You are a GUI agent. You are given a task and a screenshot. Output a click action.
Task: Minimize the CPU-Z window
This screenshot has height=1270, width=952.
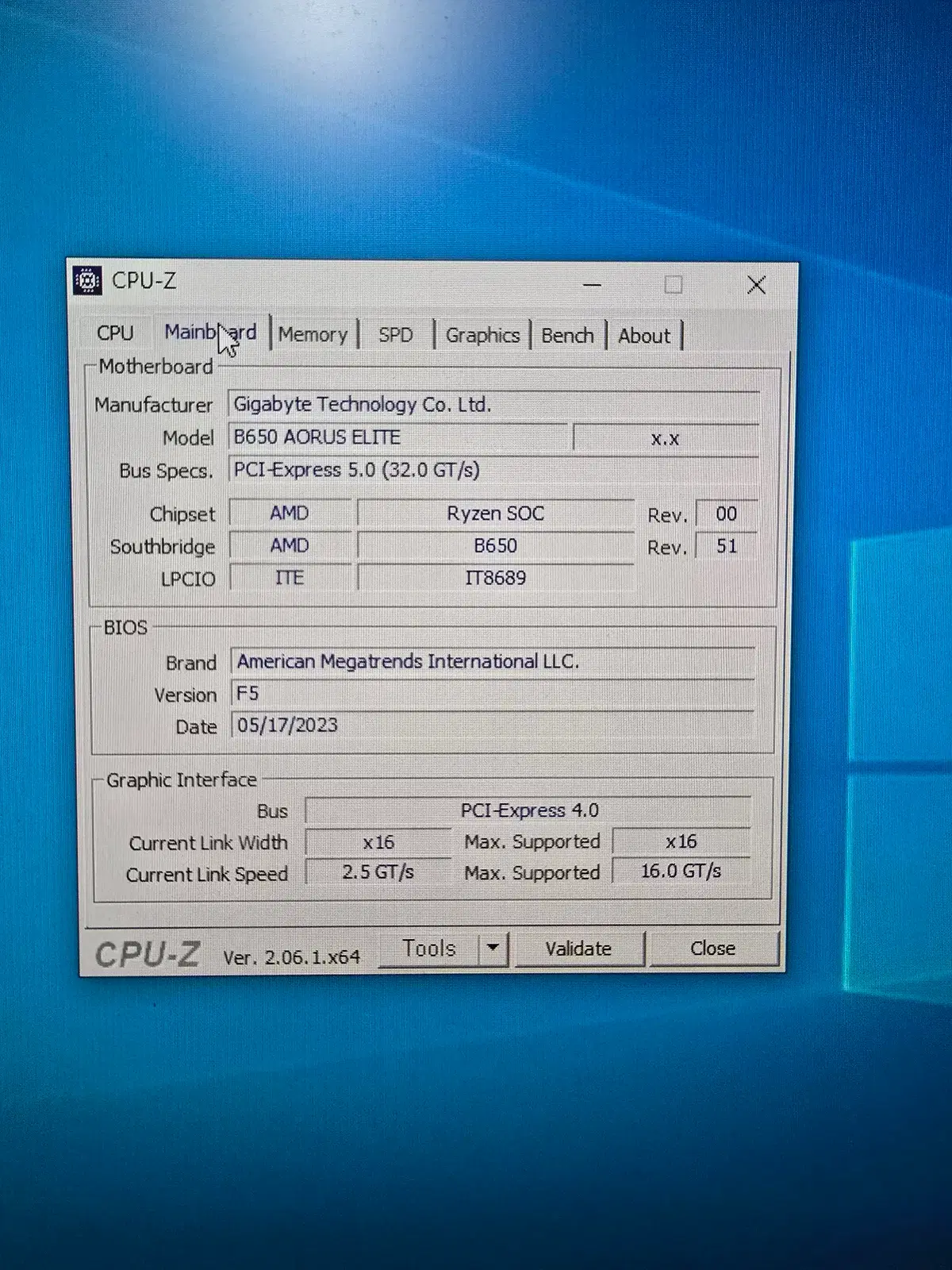coord(592,284)
